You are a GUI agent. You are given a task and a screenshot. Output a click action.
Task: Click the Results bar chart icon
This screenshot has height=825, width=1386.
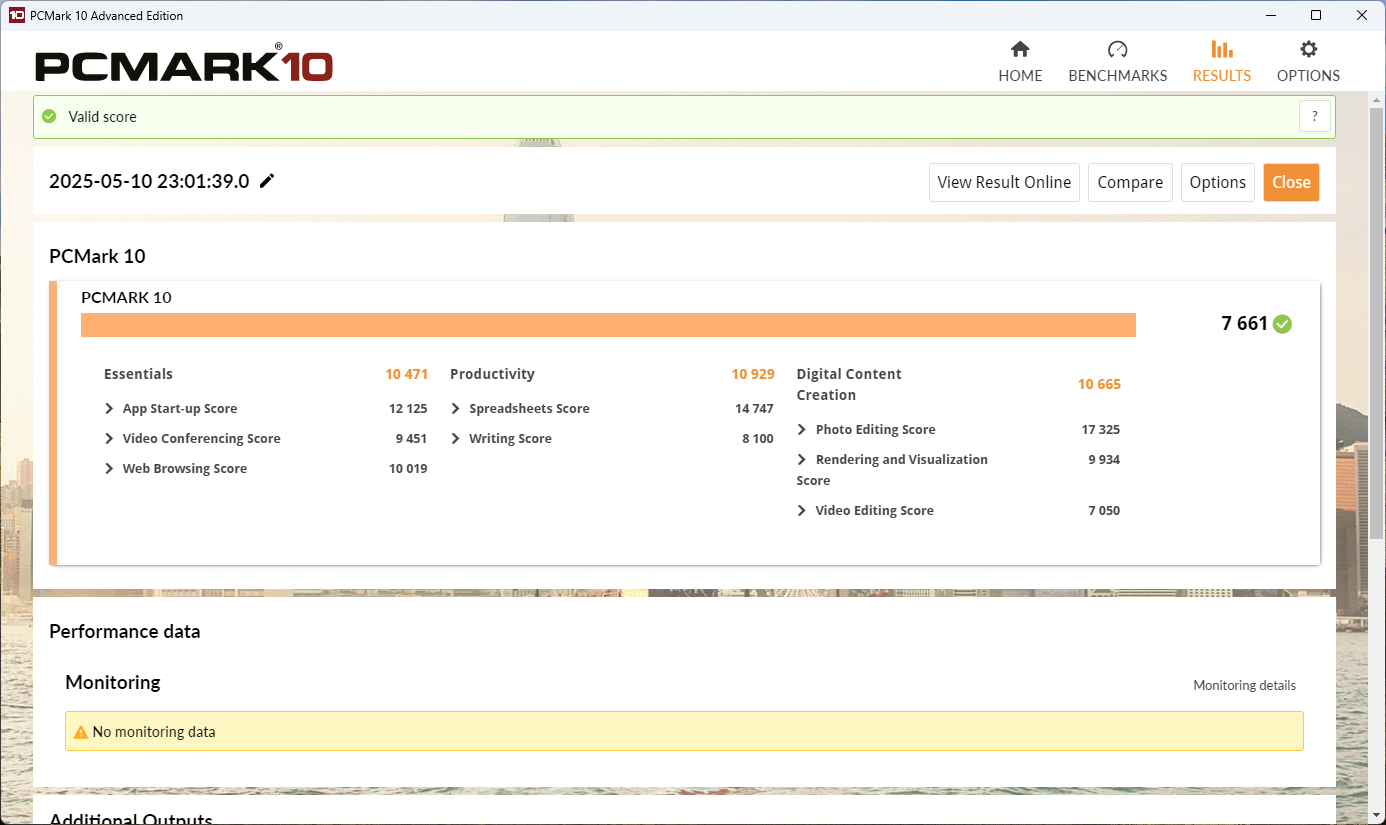click(x=1221, y=50)
